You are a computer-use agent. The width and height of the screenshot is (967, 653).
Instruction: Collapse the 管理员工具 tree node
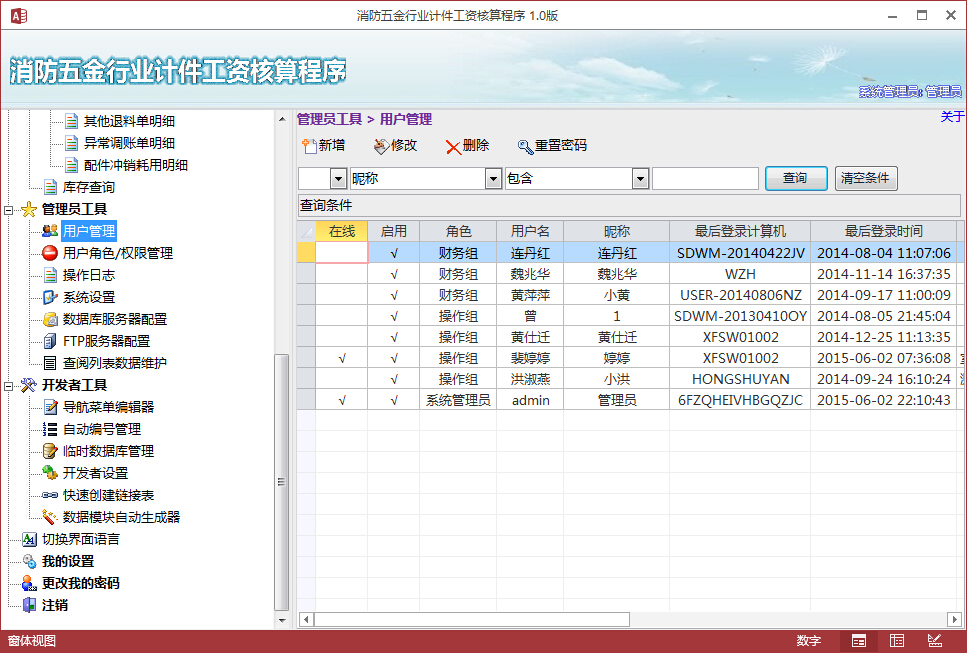click(9, 210)
